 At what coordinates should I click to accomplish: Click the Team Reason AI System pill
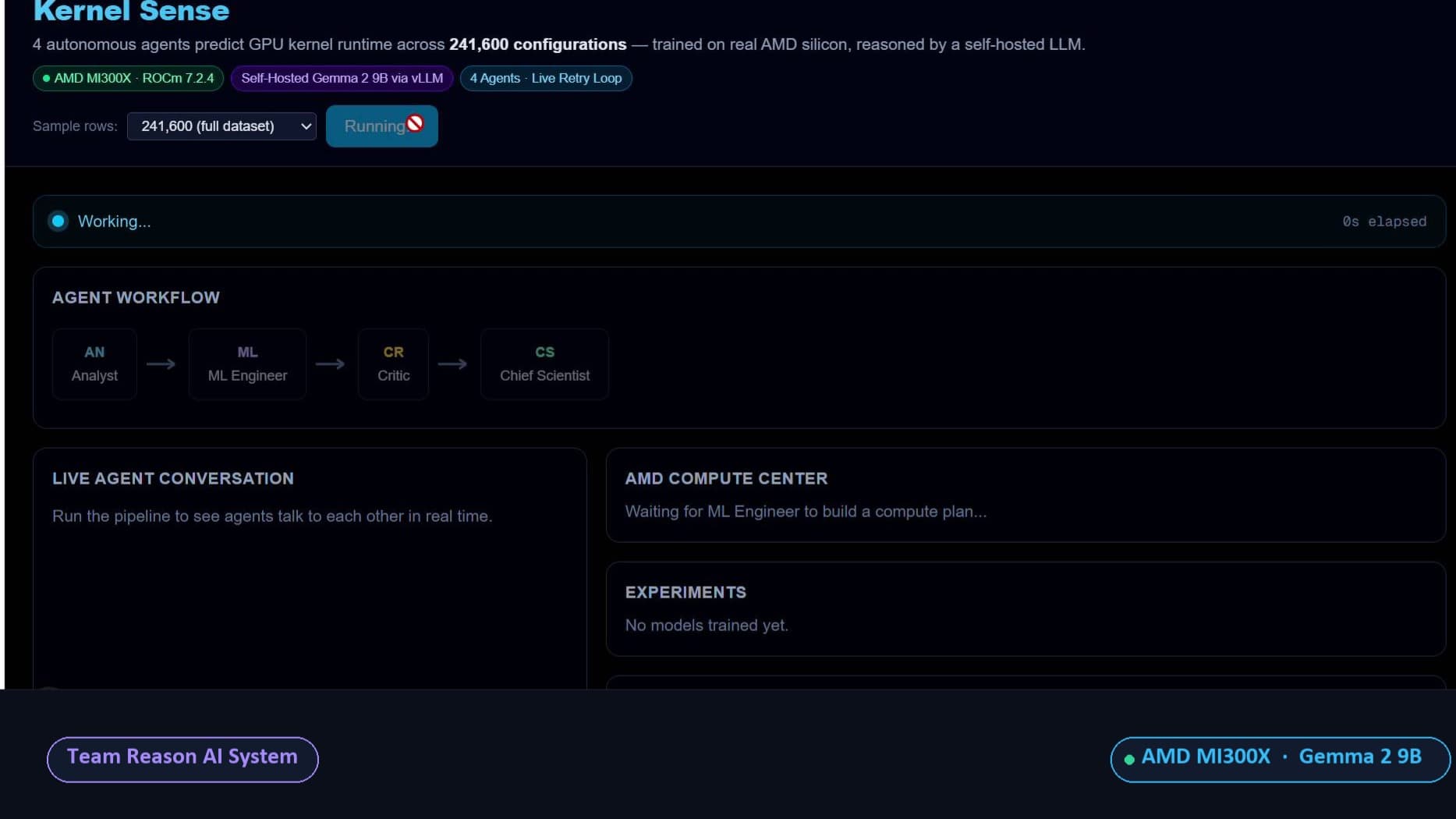tap(182, 759)
